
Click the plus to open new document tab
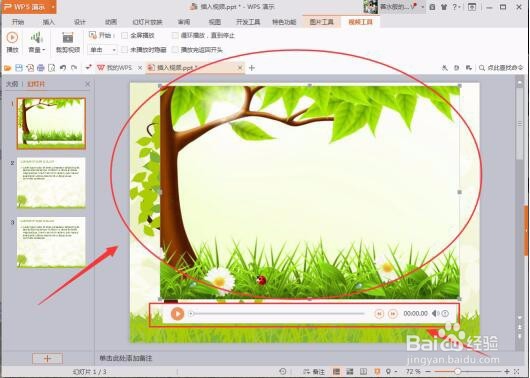point(251,68)
